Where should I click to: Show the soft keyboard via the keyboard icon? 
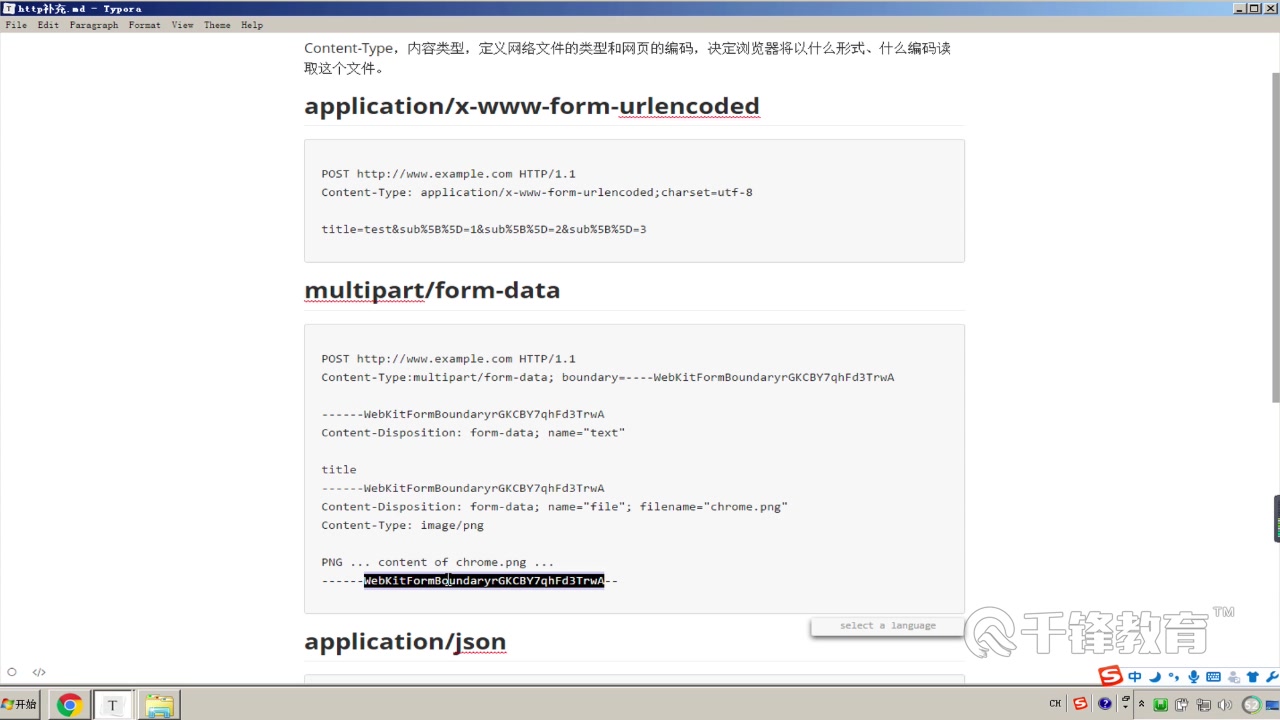[1213, 677]
